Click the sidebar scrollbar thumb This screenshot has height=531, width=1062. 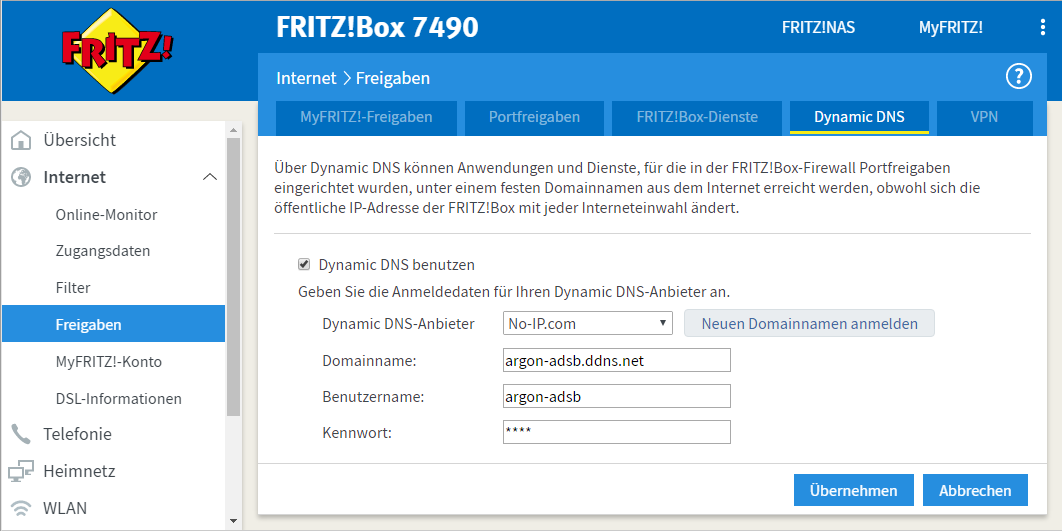tap(234, 276)
